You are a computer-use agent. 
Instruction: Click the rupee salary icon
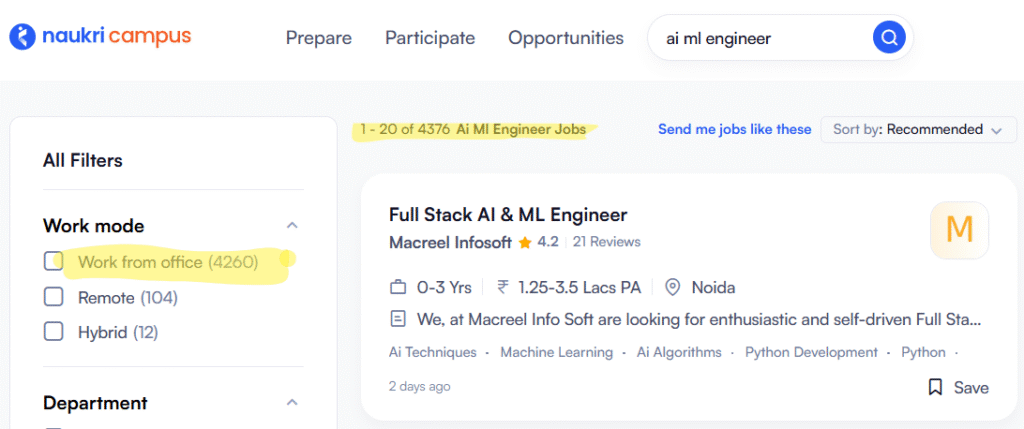503,287
